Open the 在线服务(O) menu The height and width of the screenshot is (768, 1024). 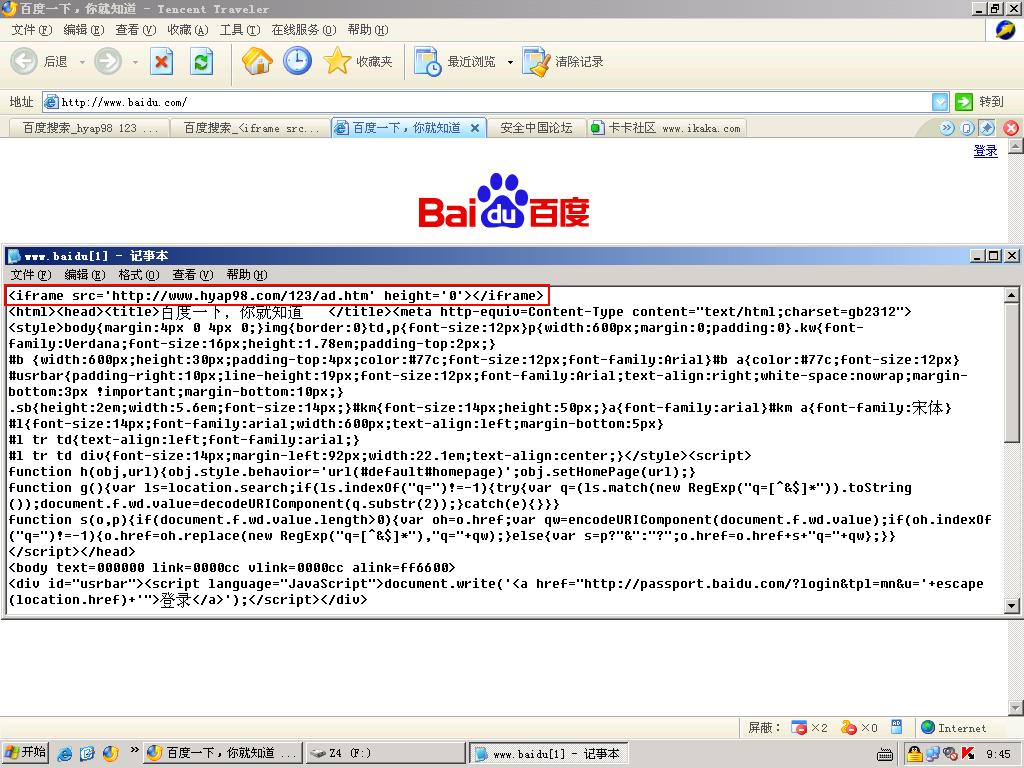coord(304,30)
